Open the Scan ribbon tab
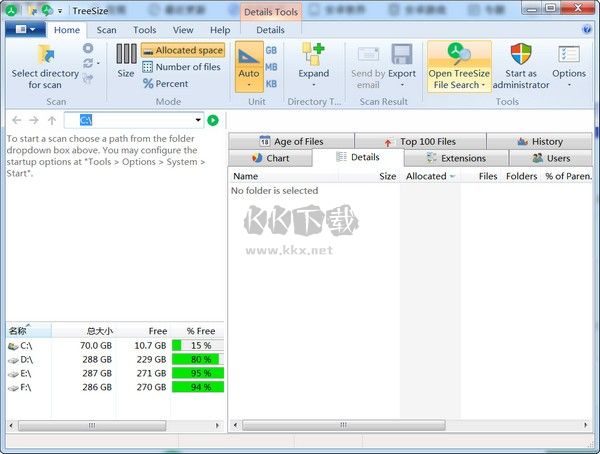The height and width of the screenshot is (454, 600). 106,30
